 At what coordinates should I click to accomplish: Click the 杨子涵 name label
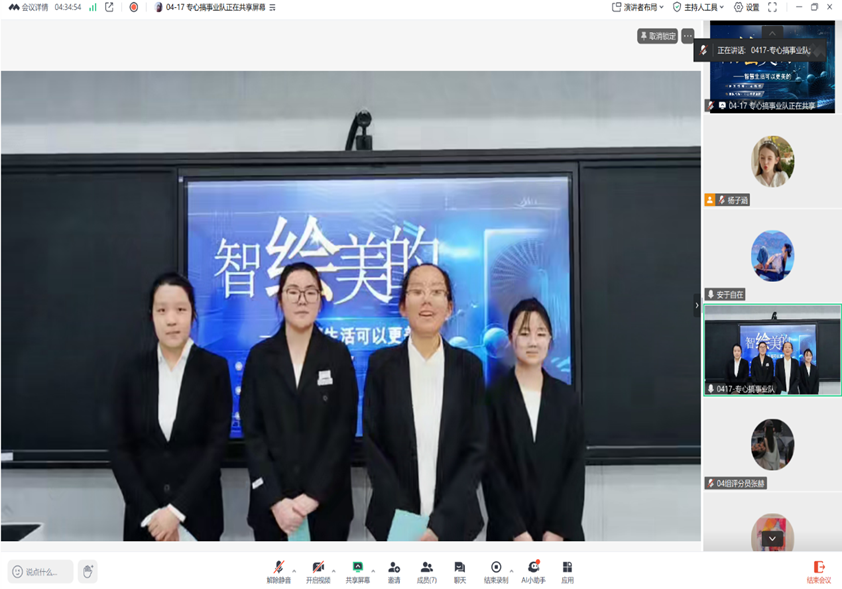click(738, 200)
